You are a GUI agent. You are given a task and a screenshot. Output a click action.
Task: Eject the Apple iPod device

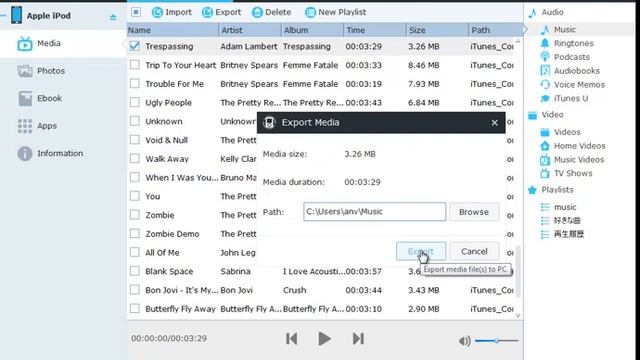[113, 17]
